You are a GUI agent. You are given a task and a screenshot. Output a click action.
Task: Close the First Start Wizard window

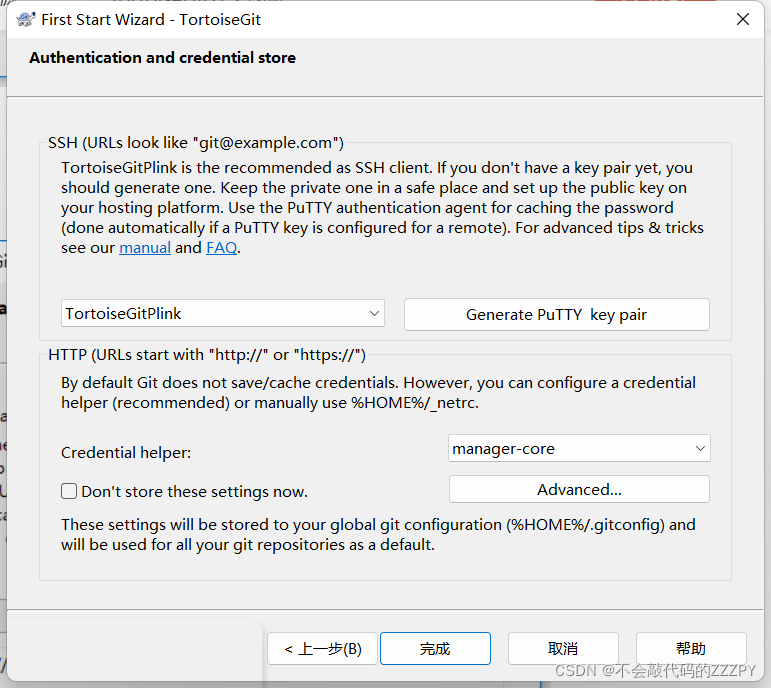pos(742,19)
